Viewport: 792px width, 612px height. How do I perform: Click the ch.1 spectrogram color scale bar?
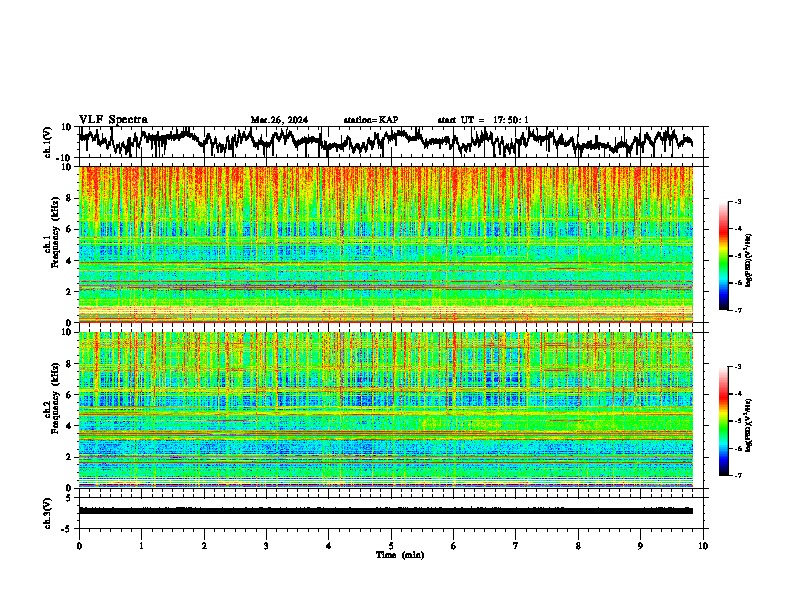(723, 256)
